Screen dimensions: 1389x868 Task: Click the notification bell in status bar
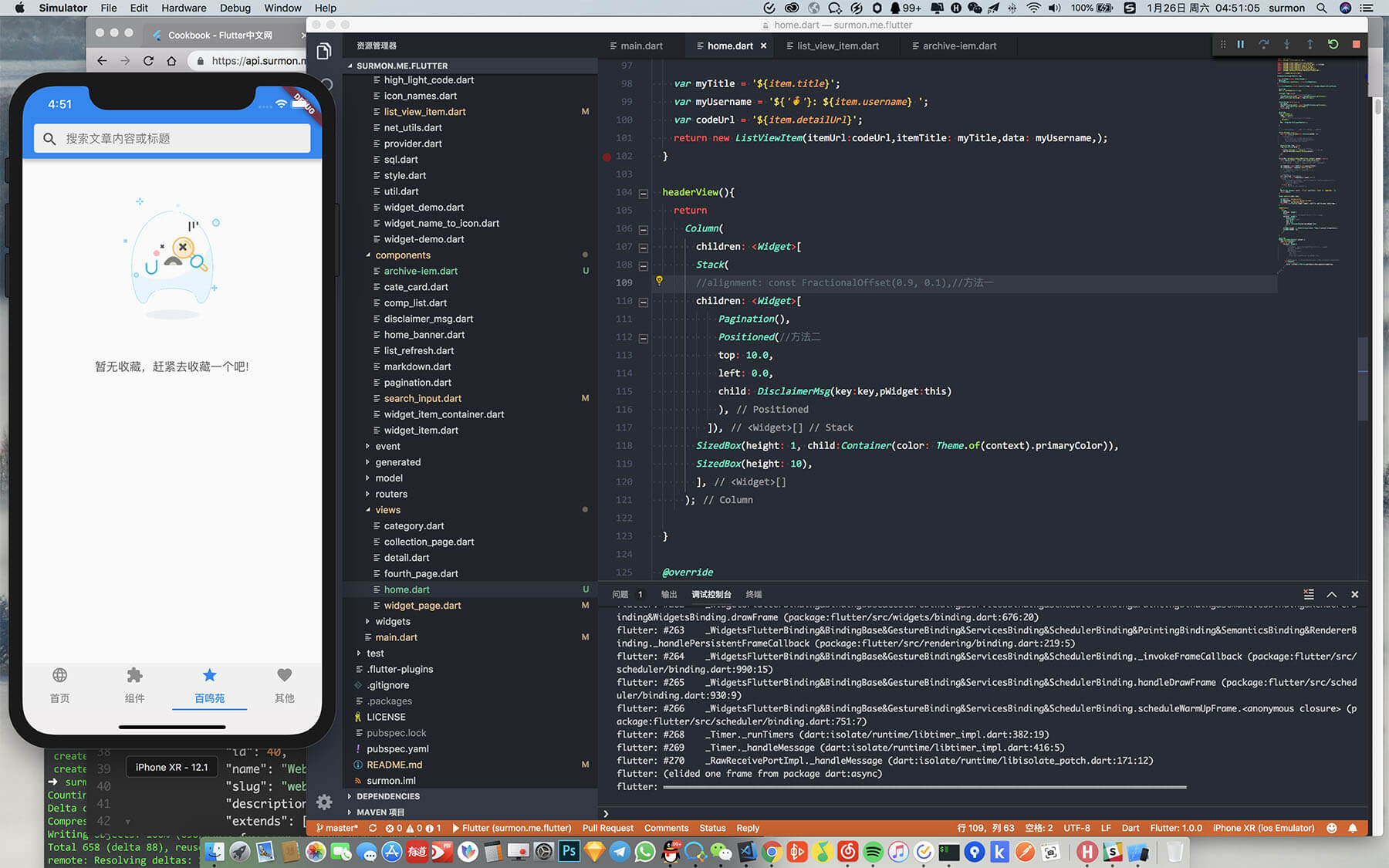[1352, 828]
